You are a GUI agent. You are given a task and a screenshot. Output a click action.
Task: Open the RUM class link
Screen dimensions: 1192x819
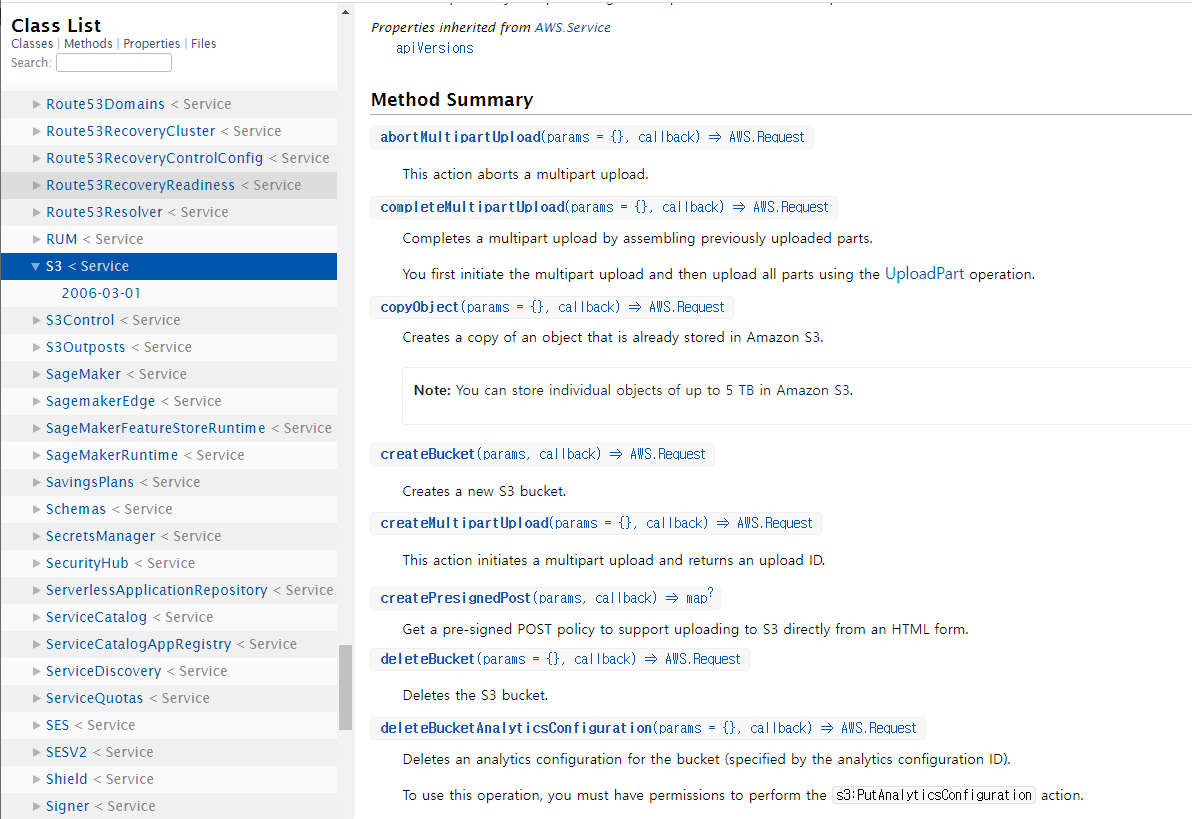[x=62, y=240]
